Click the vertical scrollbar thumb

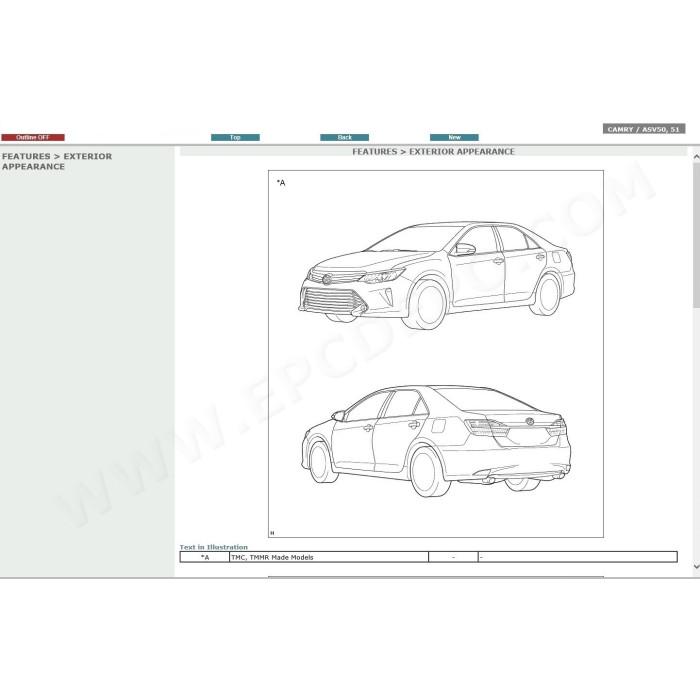click(696, 235)
